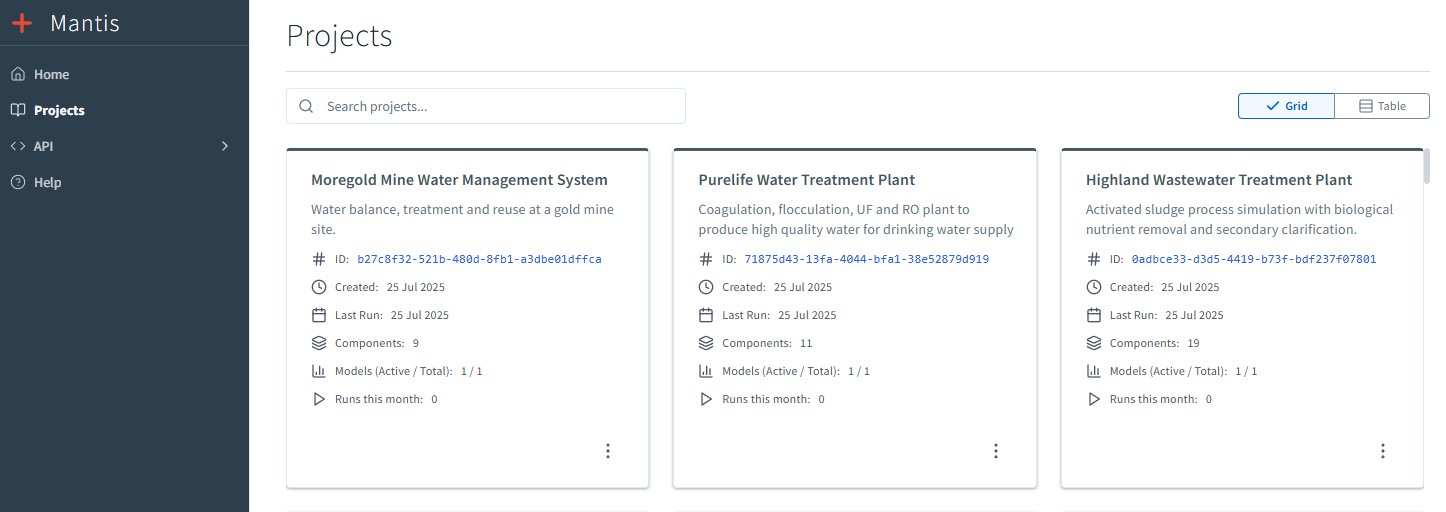Click 'Runs this month: 0' on Highland card
Screen dimensions: 1446x512
1161,399
